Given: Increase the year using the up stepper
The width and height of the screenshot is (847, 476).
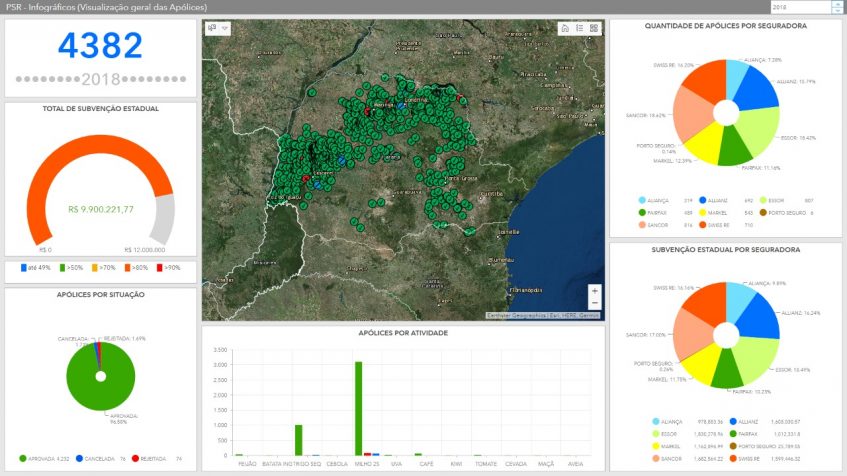Looking at the screenshot, I should [836, 4].
